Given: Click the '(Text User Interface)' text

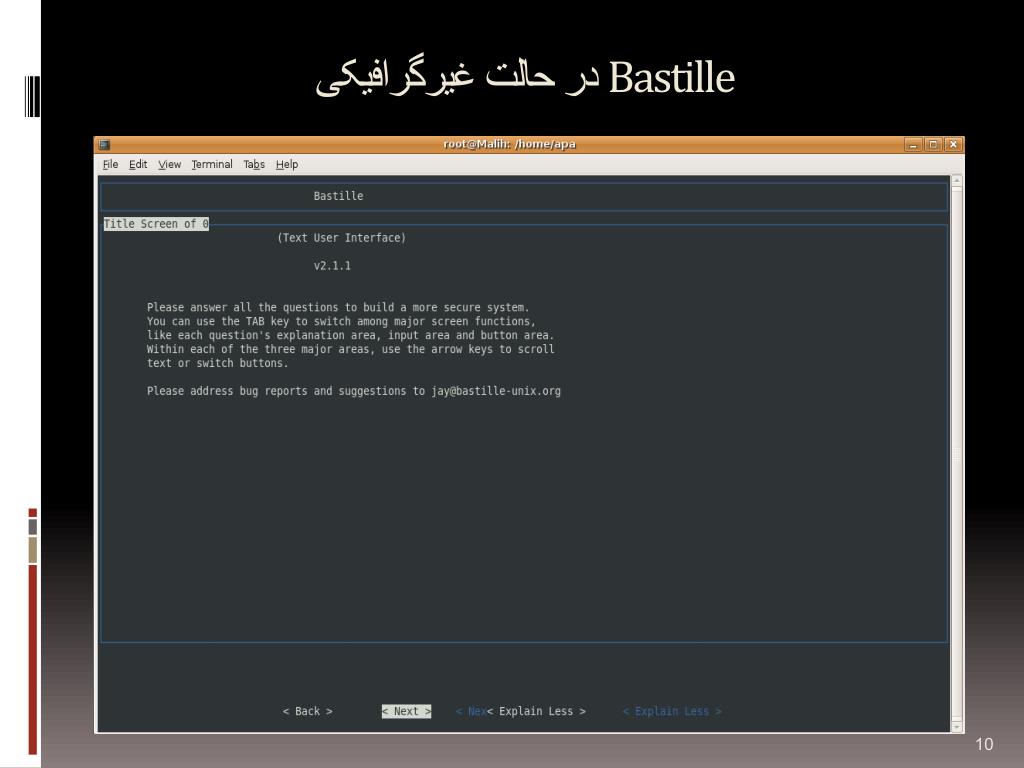Looking at the screenshot, I should point(342,238).
